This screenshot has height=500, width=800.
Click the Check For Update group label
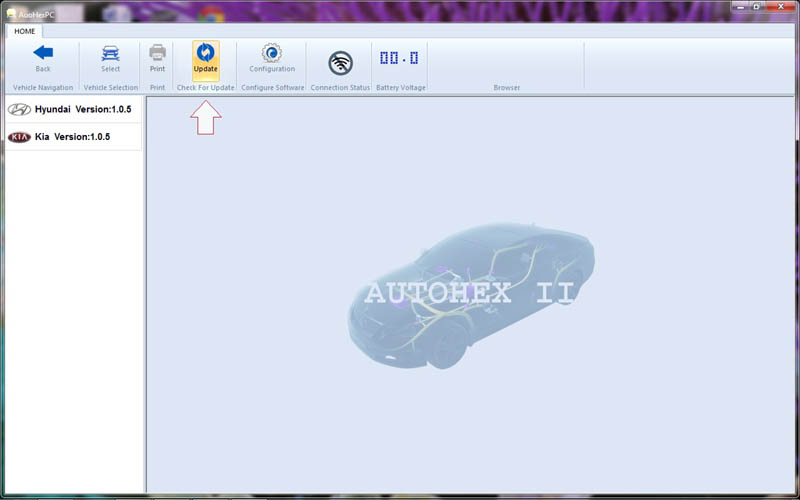[x=206, y=88]
